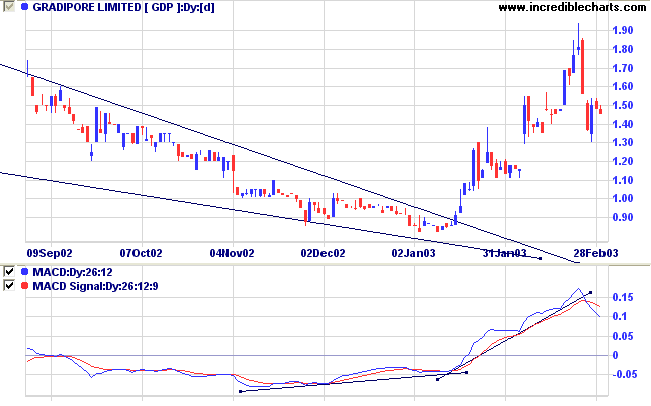Click the blue dot beside GRADIPORE LIMITED
This screenshot has height=406, width=651.
(x=24, y=7)
